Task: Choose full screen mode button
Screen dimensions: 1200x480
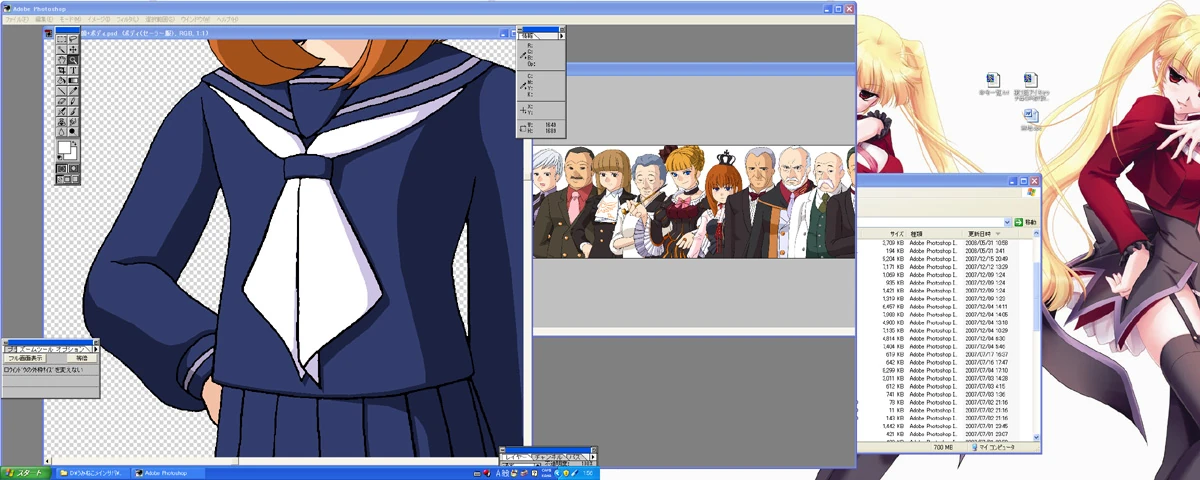Action: click(74, 179)
